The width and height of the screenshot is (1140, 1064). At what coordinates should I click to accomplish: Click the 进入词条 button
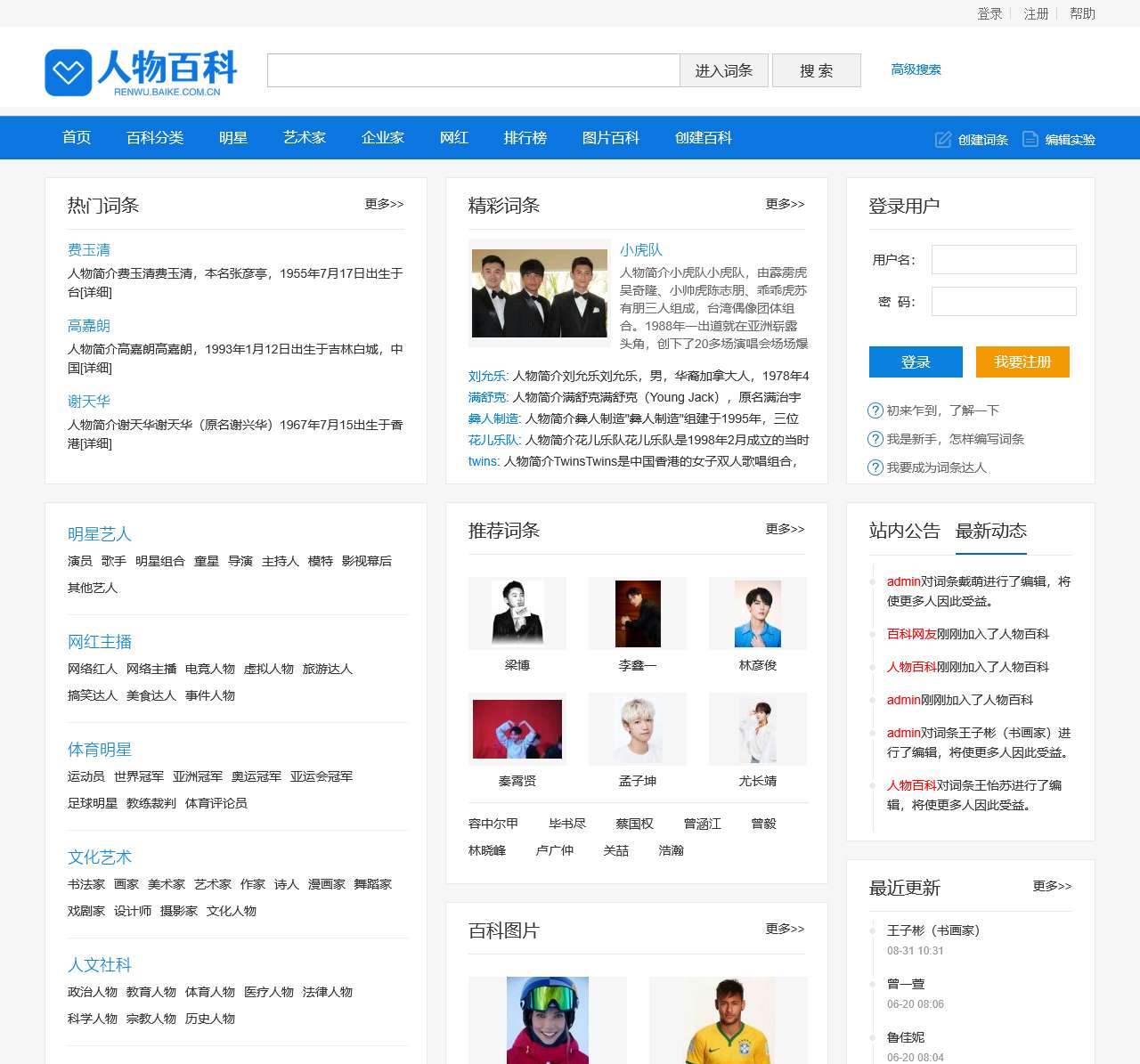[724, 70]
